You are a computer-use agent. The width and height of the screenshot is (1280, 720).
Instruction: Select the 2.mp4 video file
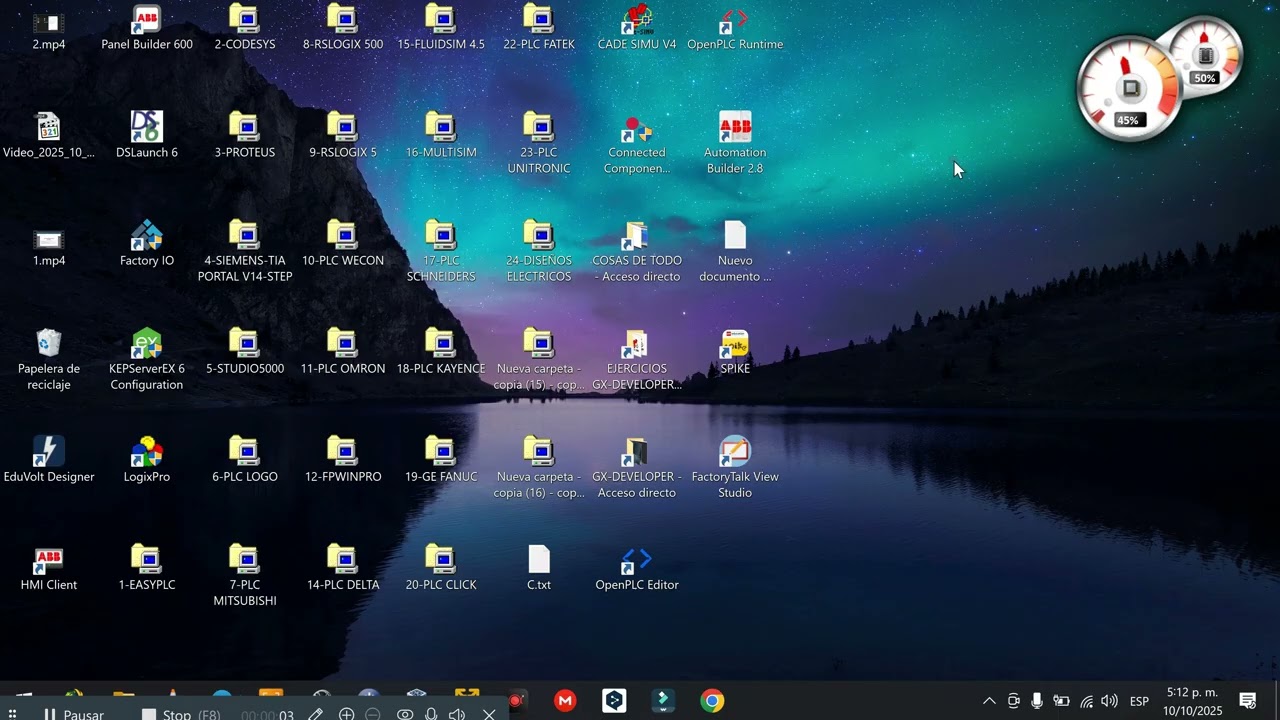(49, 30)
